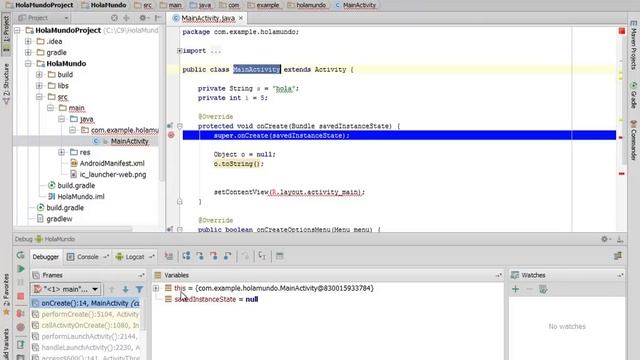640x360 pixels.
Task: Select the MainActivity.java editor tab
Action: point(208,18)
